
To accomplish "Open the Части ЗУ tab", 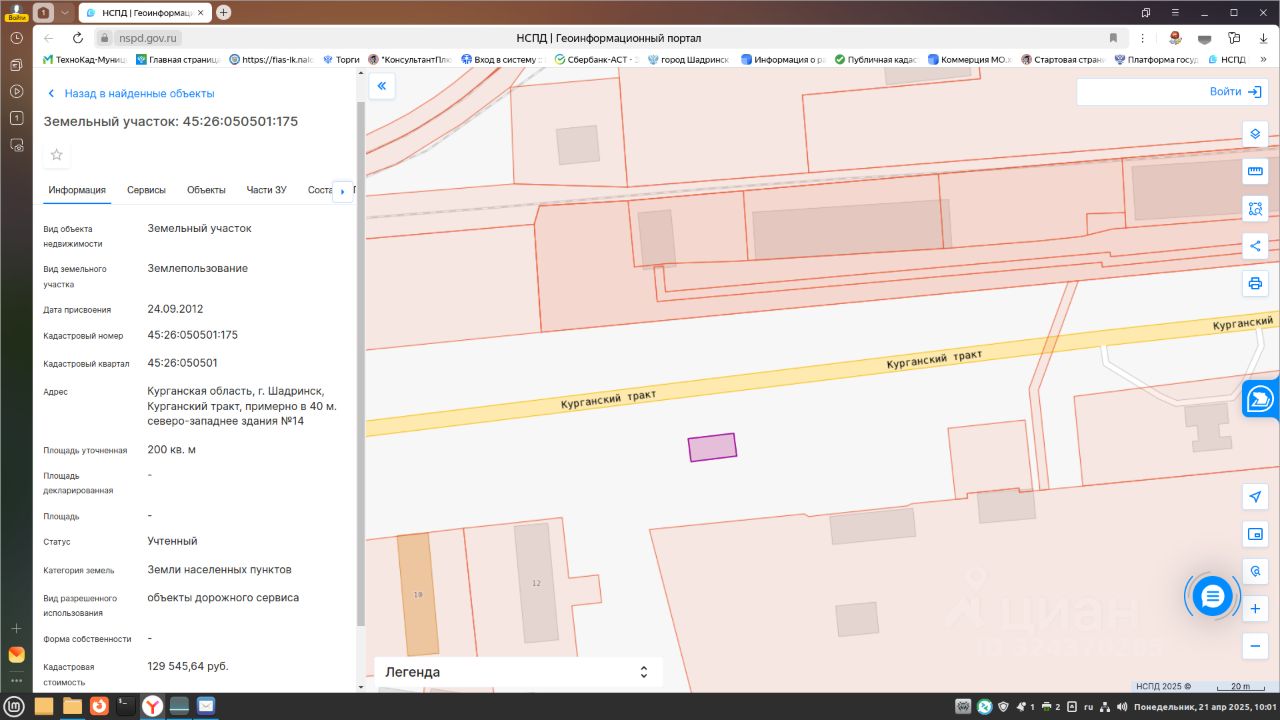I will [x=266, y=190].
